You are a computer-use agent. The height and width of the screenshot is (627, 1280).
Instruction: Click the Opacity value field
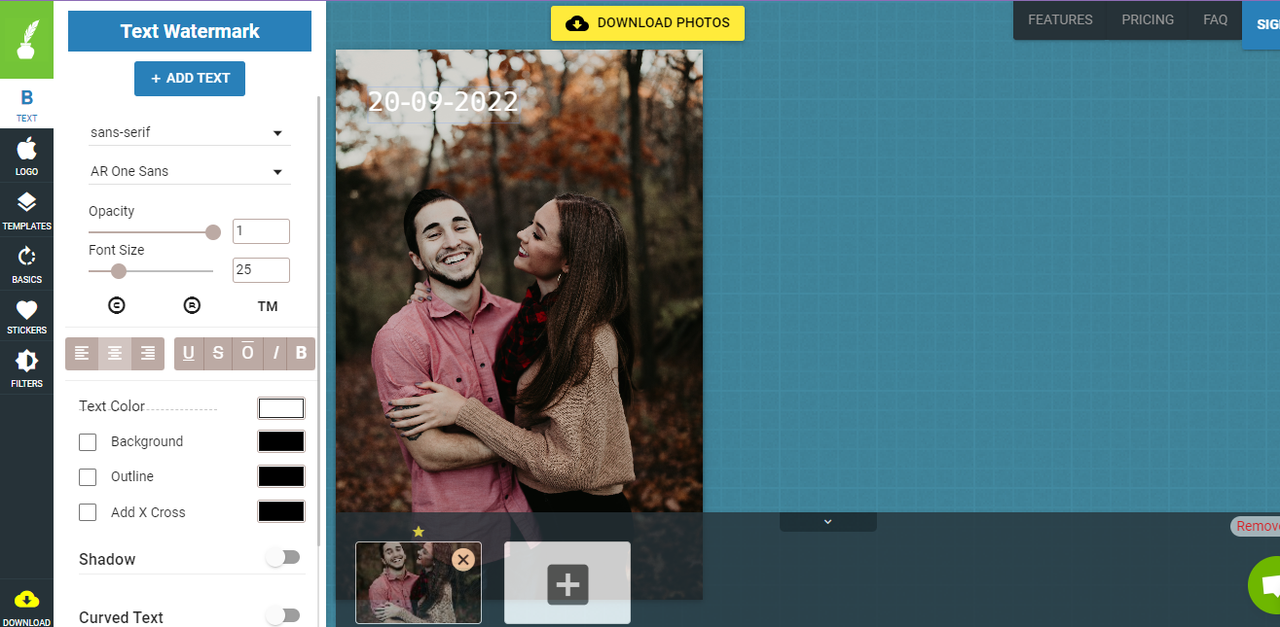click(261, 231)
